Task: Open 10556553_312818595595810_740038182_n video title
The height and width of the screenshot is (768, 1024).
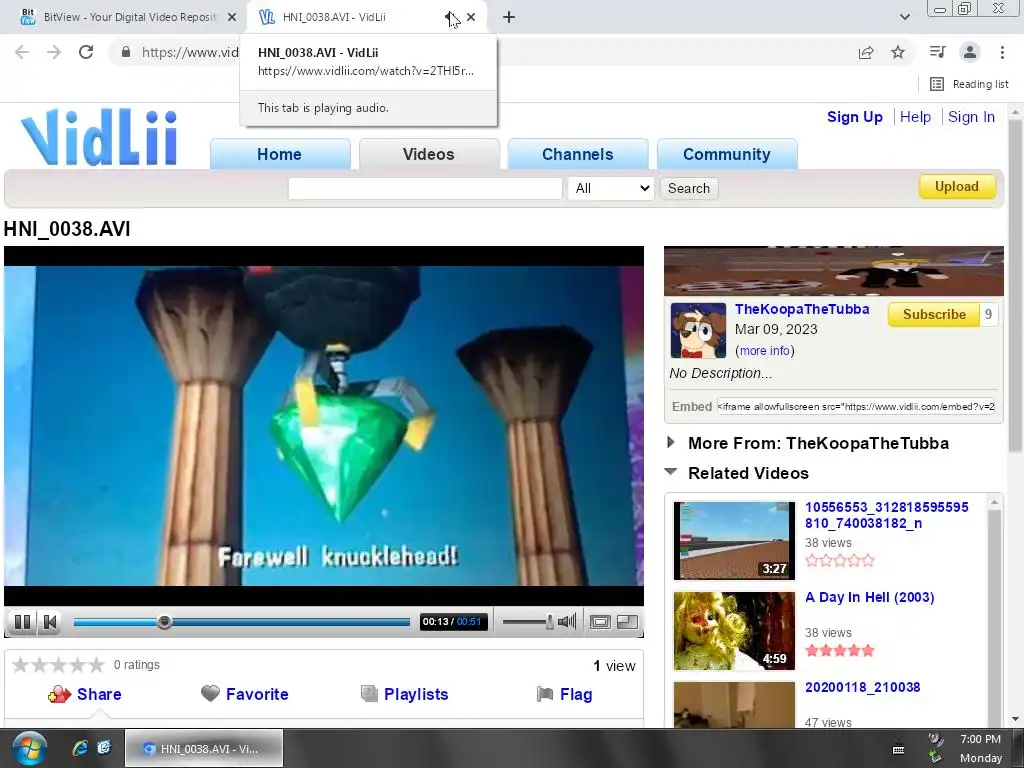Action: (887, 515)
